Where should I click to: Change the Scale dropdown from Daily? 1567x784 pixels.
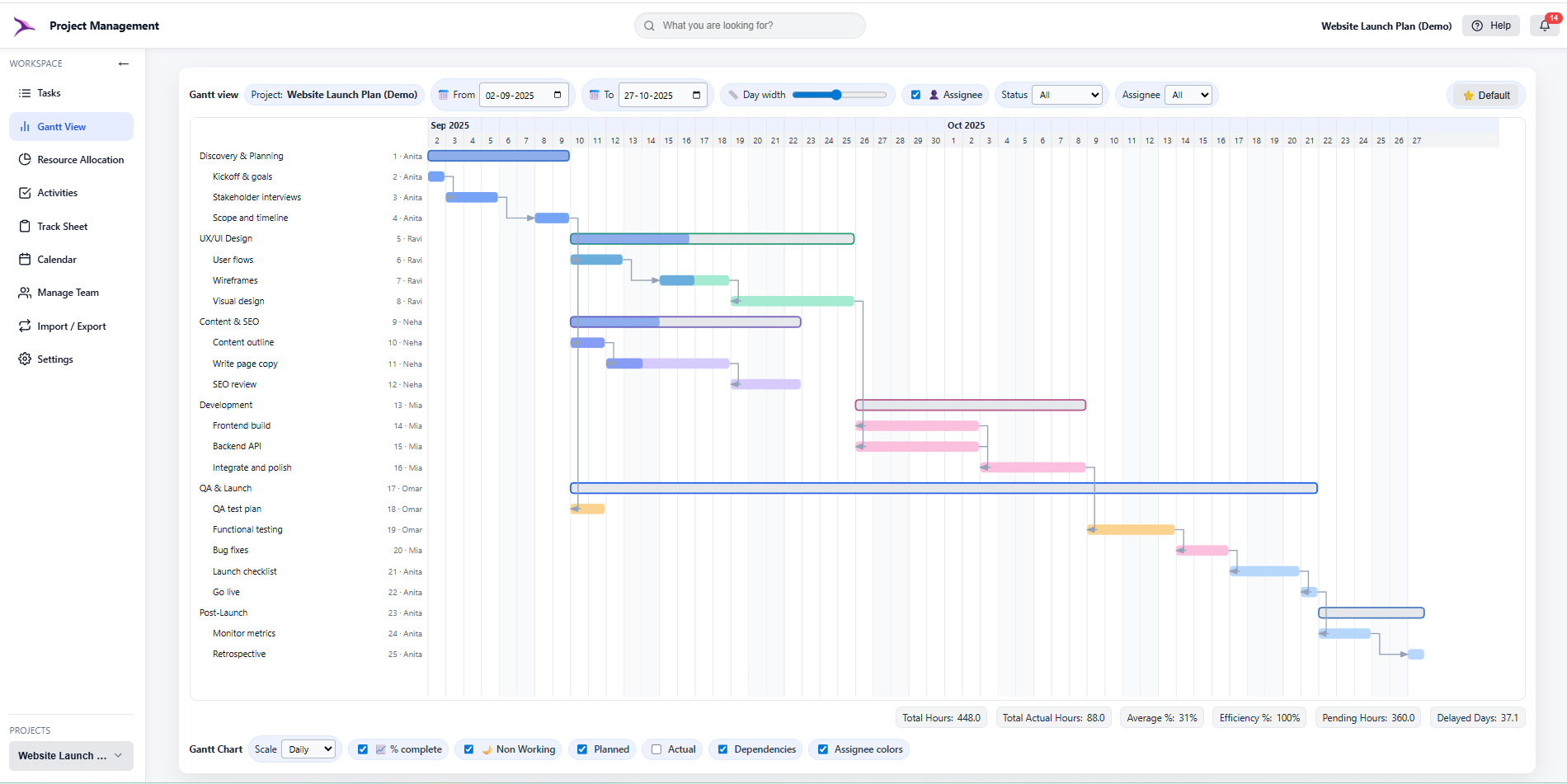[308, 749]
